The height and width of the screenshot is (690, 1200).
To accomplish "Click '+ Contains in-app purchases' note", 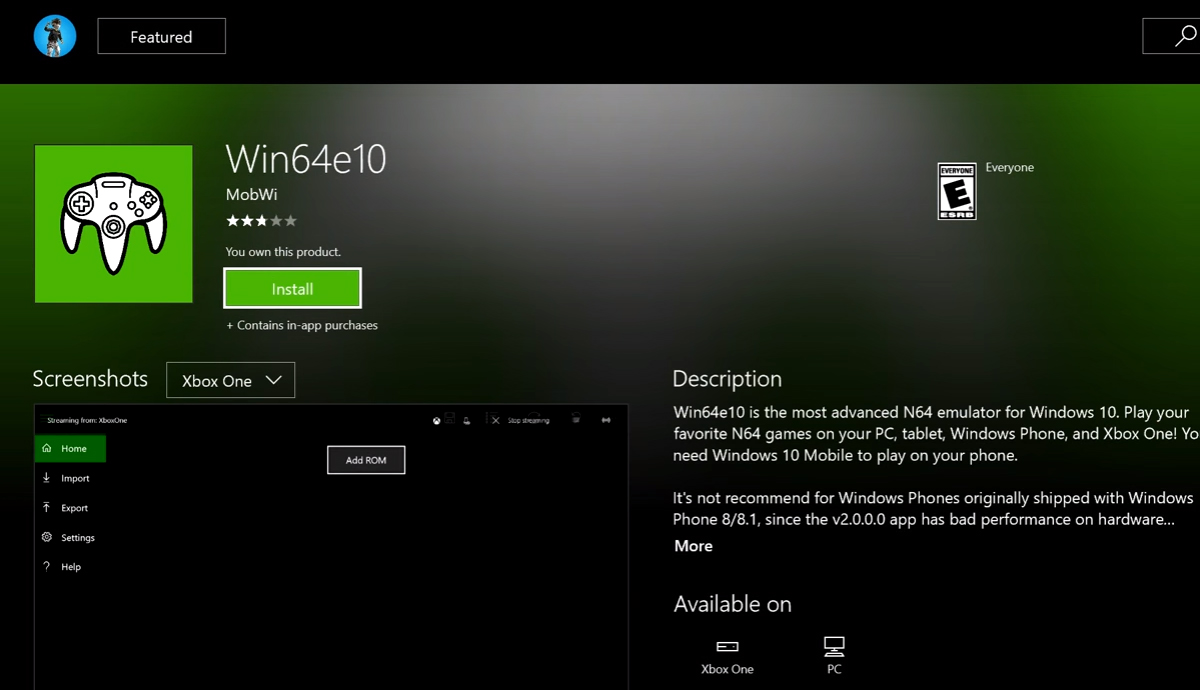I will click(x=302, y=325).
